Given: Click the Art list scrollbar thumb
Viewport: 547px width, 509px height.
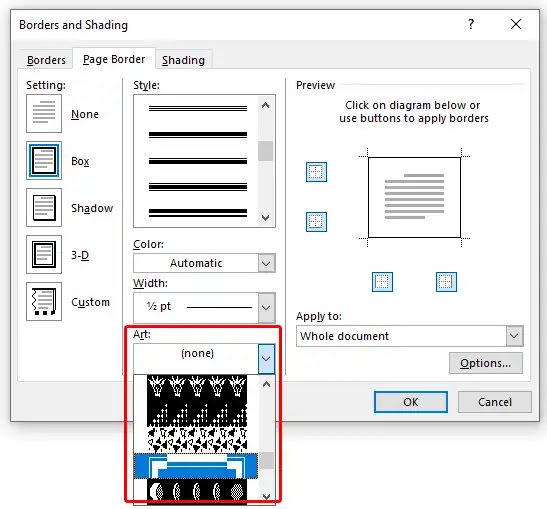Looking at the screenshot, I should [x=267, y=461].
